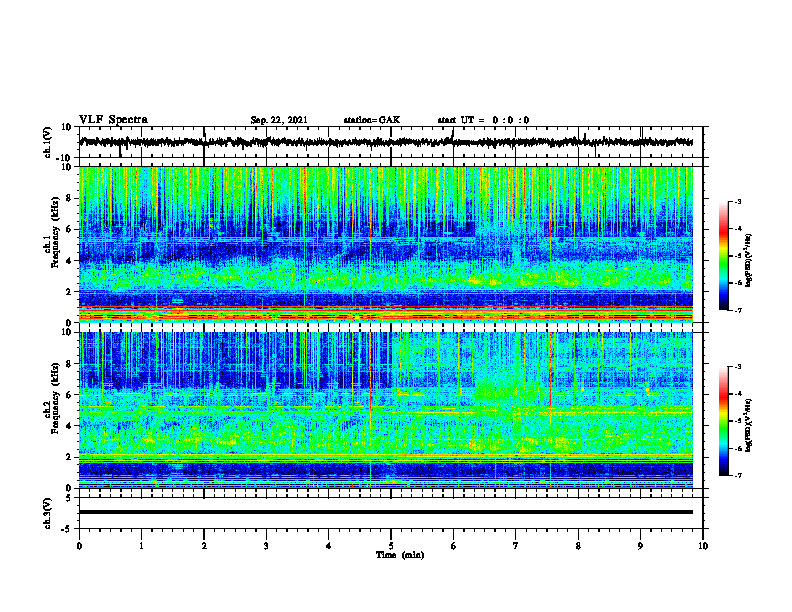This screenshot has height=612, width=792.
Task: Click the ch.2 spectrogram color scale bar
Action: click(x=723, y=421)
